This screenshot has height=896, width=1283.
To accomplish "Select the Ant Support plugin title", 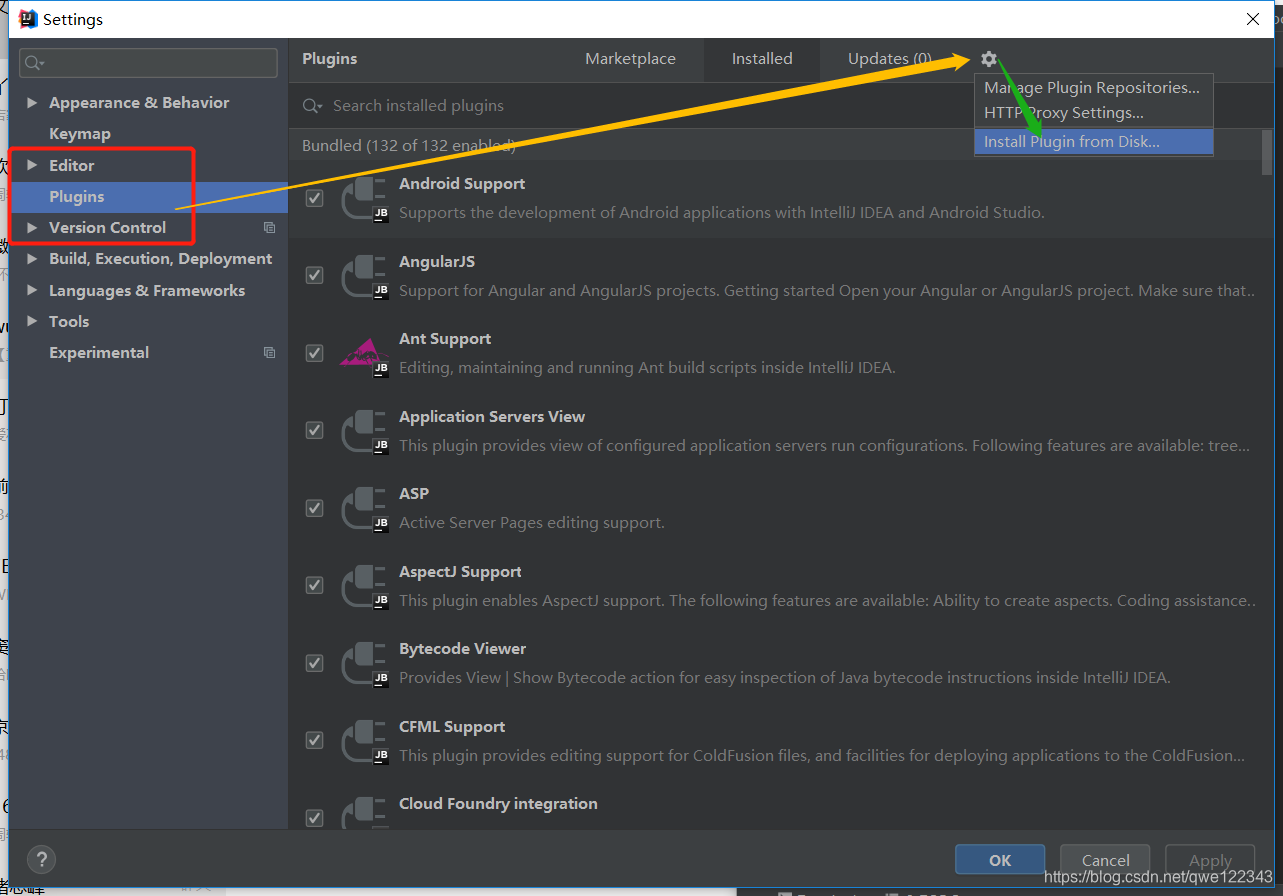I will pyautogui.click(x=445, y=339).
